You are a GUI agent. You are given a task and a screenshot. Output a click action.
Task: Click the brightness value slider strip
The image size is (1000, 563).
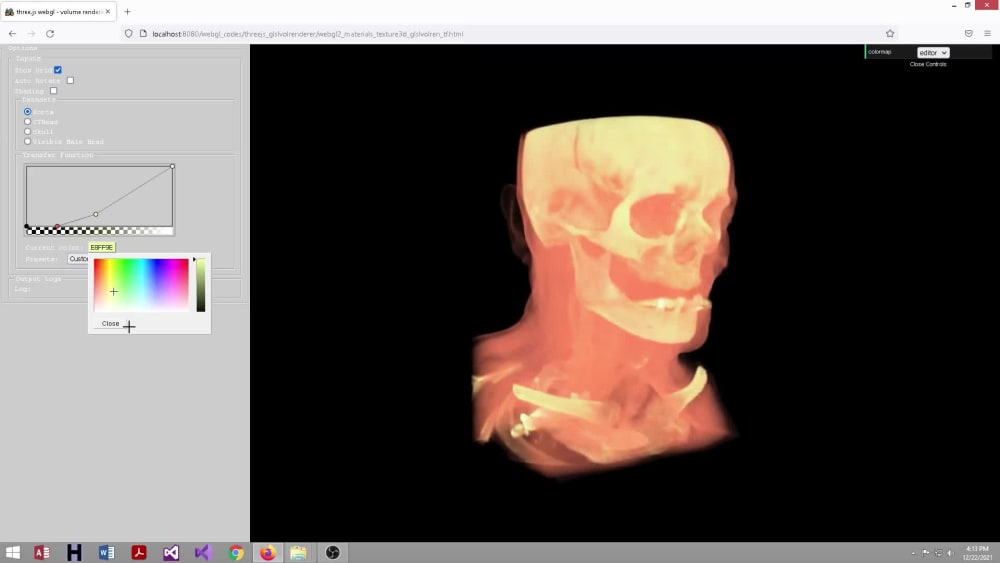click(201, 285)
